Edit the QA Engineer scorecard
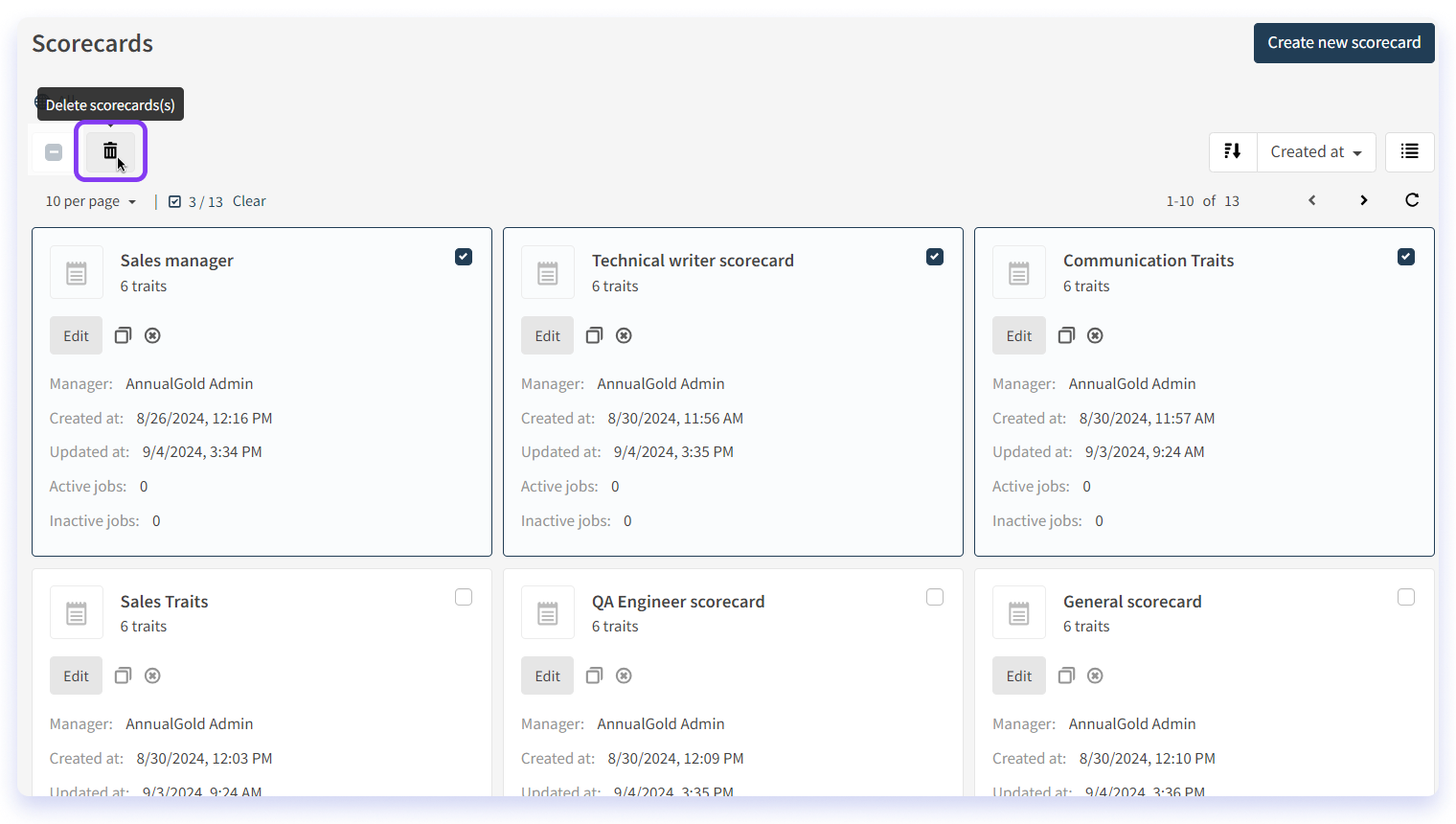Viewport: 1456px width, 824px height. point(547,675)
